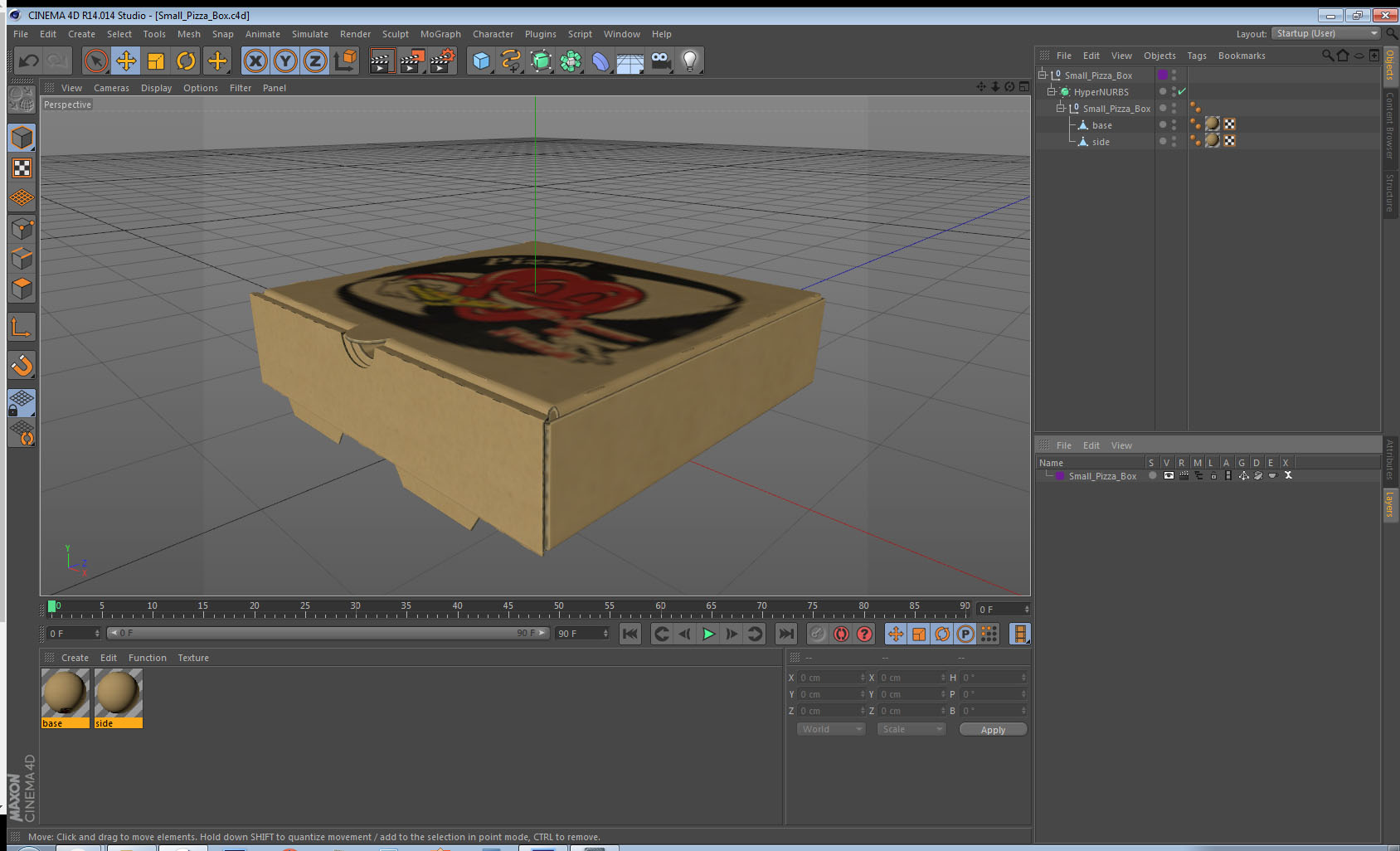
Task: Switch to Model mode in left palette
Action: [x=22, y=138]
